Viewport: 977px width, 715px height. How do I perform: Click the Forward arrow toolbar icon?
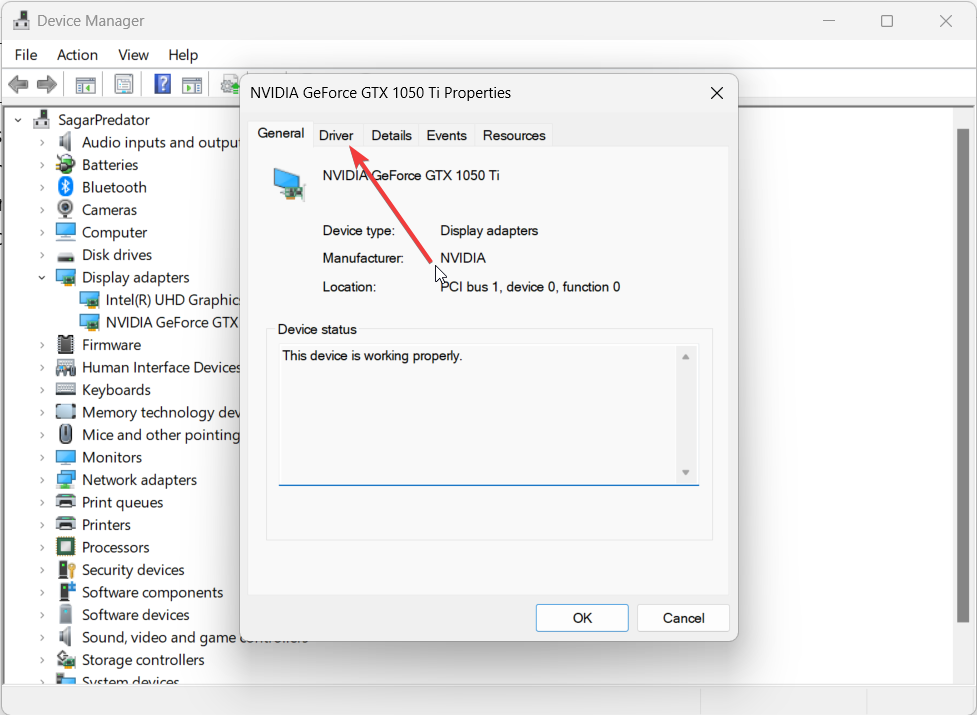(47, 84)
